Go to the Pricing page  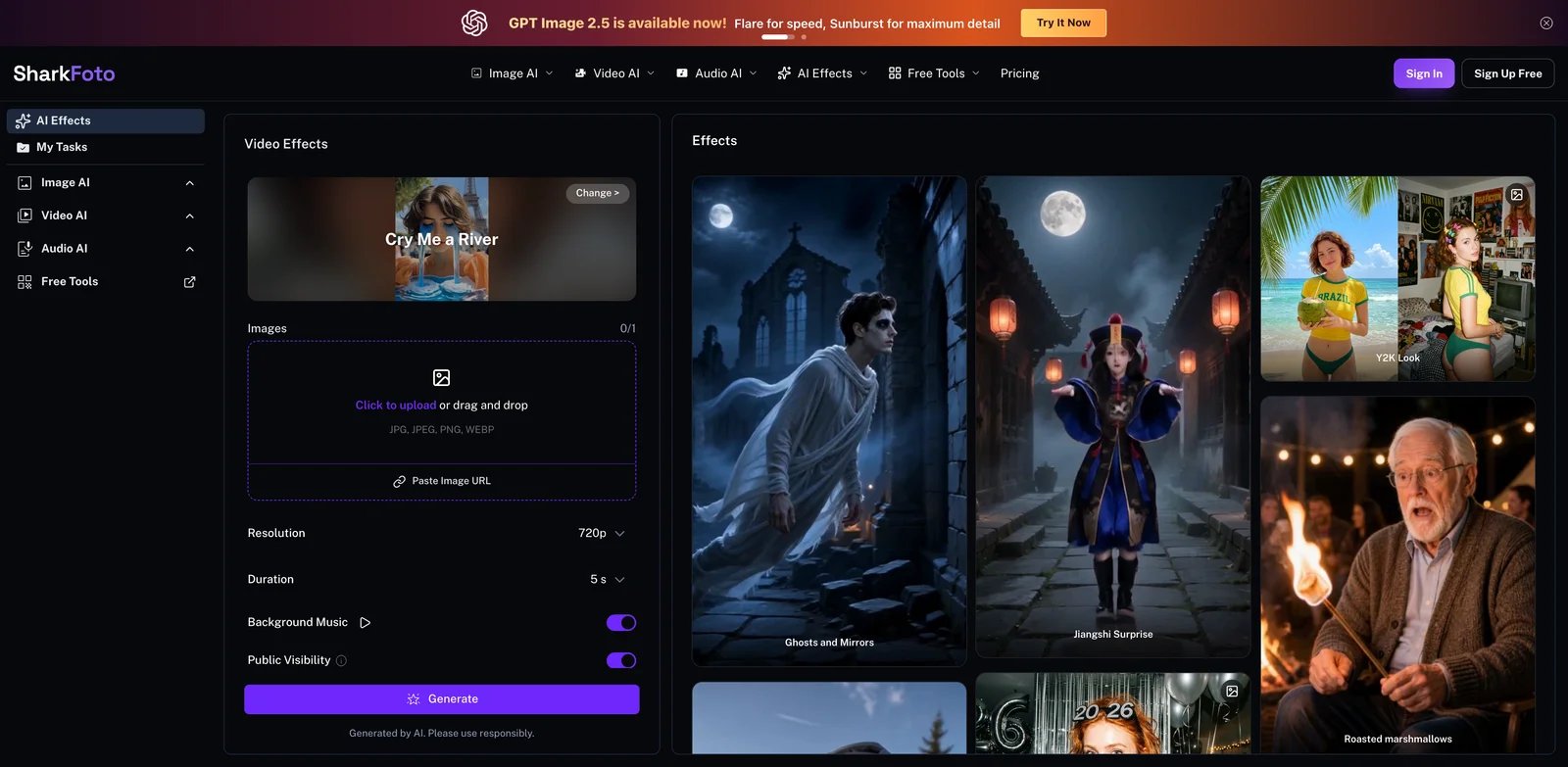click(1019, 73)
